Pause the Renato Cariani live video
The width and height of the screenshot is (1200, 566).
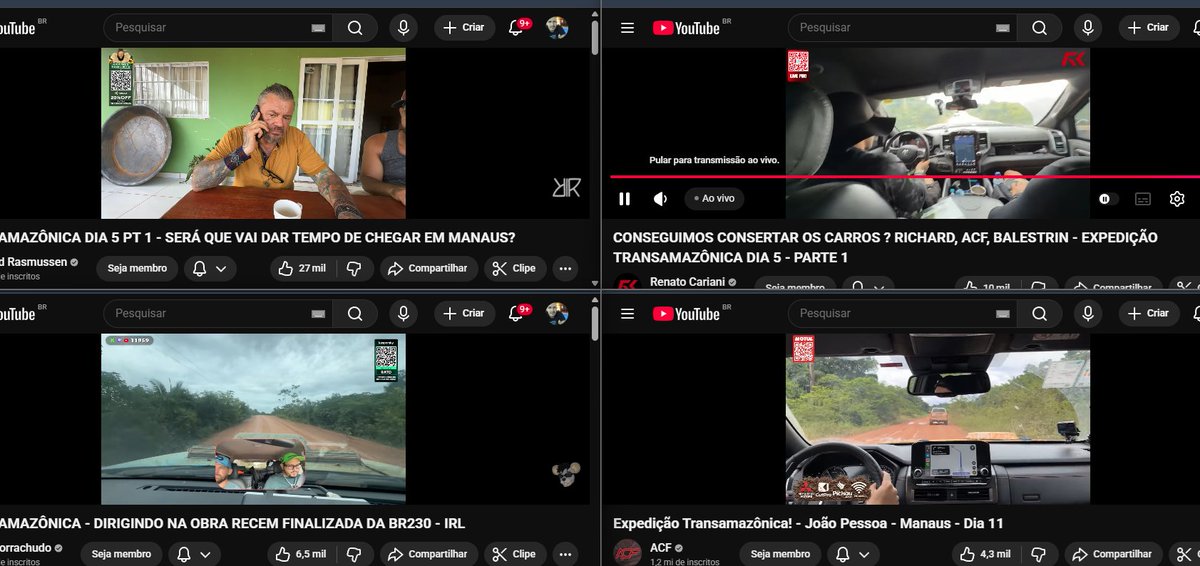(x=625, y=199)
